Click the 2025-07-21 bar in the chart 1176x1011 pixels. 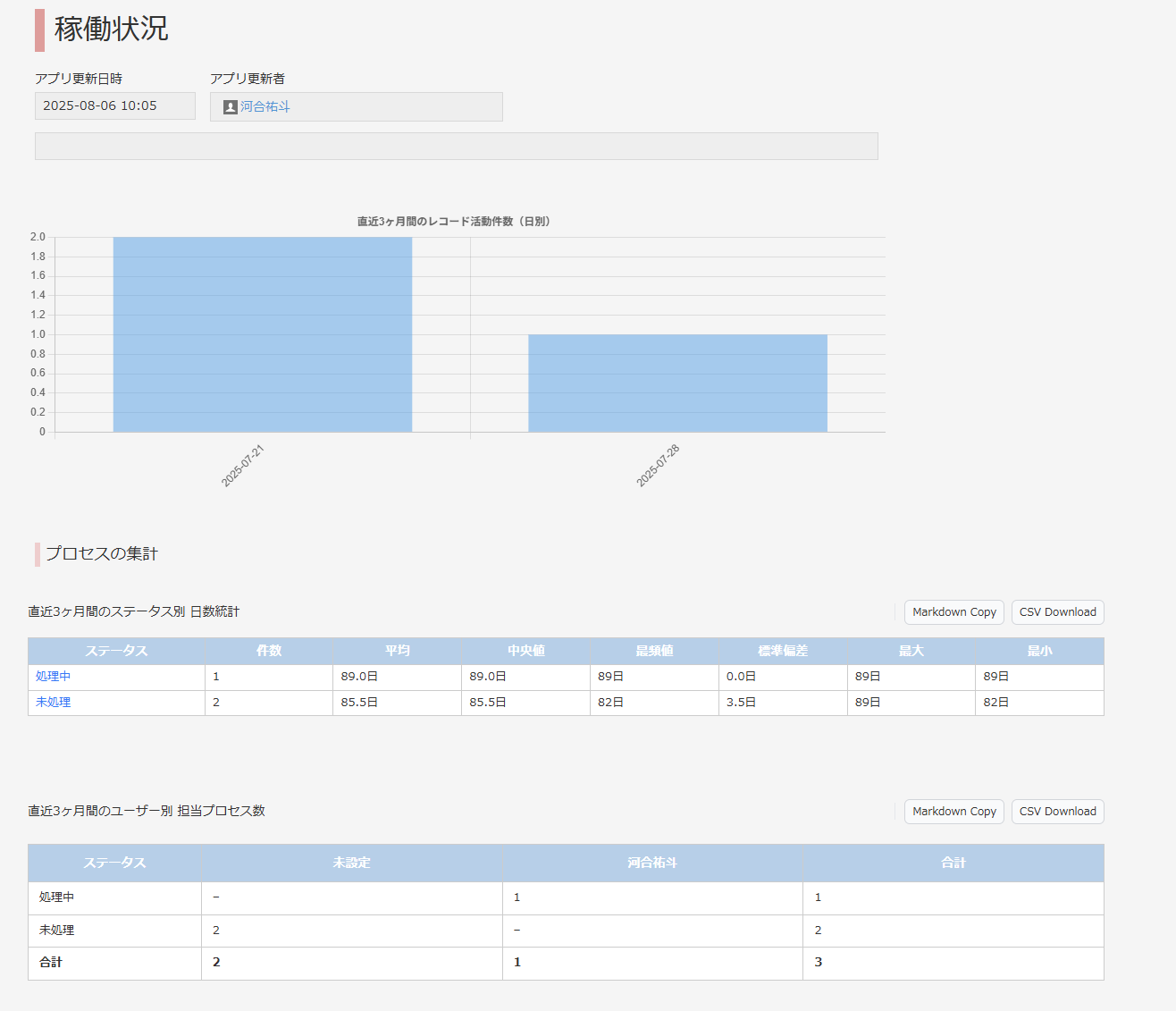pyautogui.click(x=263, y=334)
